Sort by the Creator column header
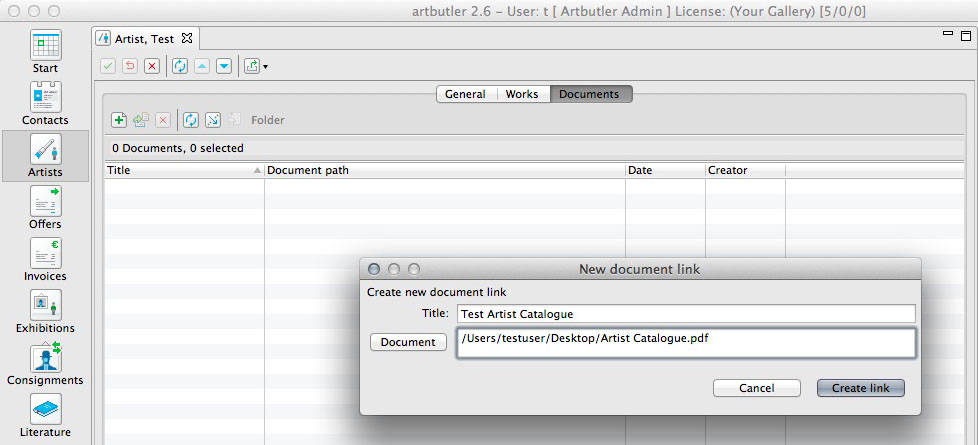The image size is (978, 445). coord(745,170)
